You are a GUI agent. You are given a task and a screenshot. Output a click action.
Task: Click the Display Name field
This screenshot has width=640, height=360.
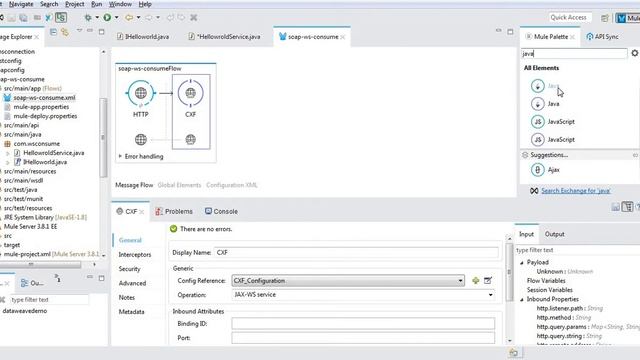pos(356,253)
